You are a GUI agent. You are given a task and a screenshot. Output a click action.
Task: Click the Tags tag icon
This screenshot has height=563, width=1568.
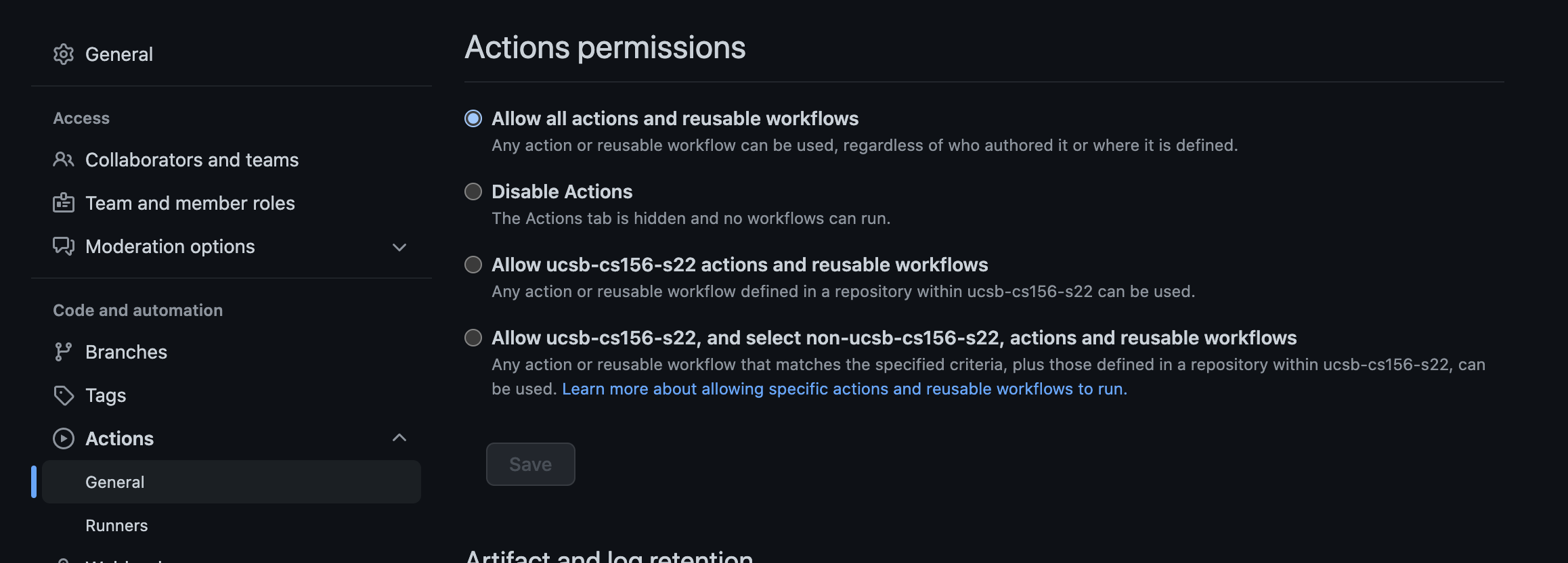pyautogui.click(x=64, y=395)
